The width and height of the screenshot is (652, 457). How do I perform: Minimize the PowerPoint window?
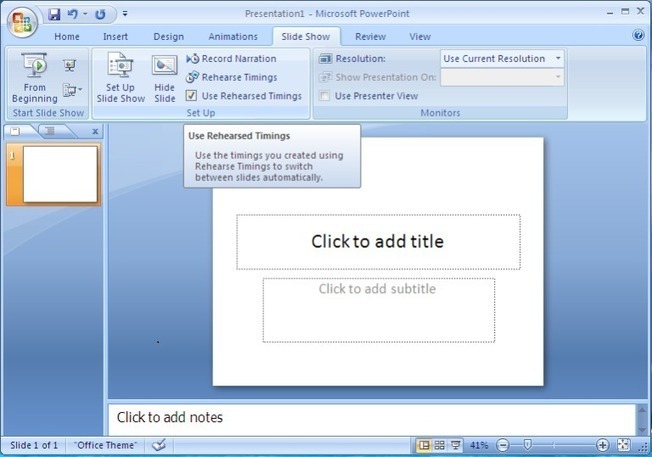(610, 12)
